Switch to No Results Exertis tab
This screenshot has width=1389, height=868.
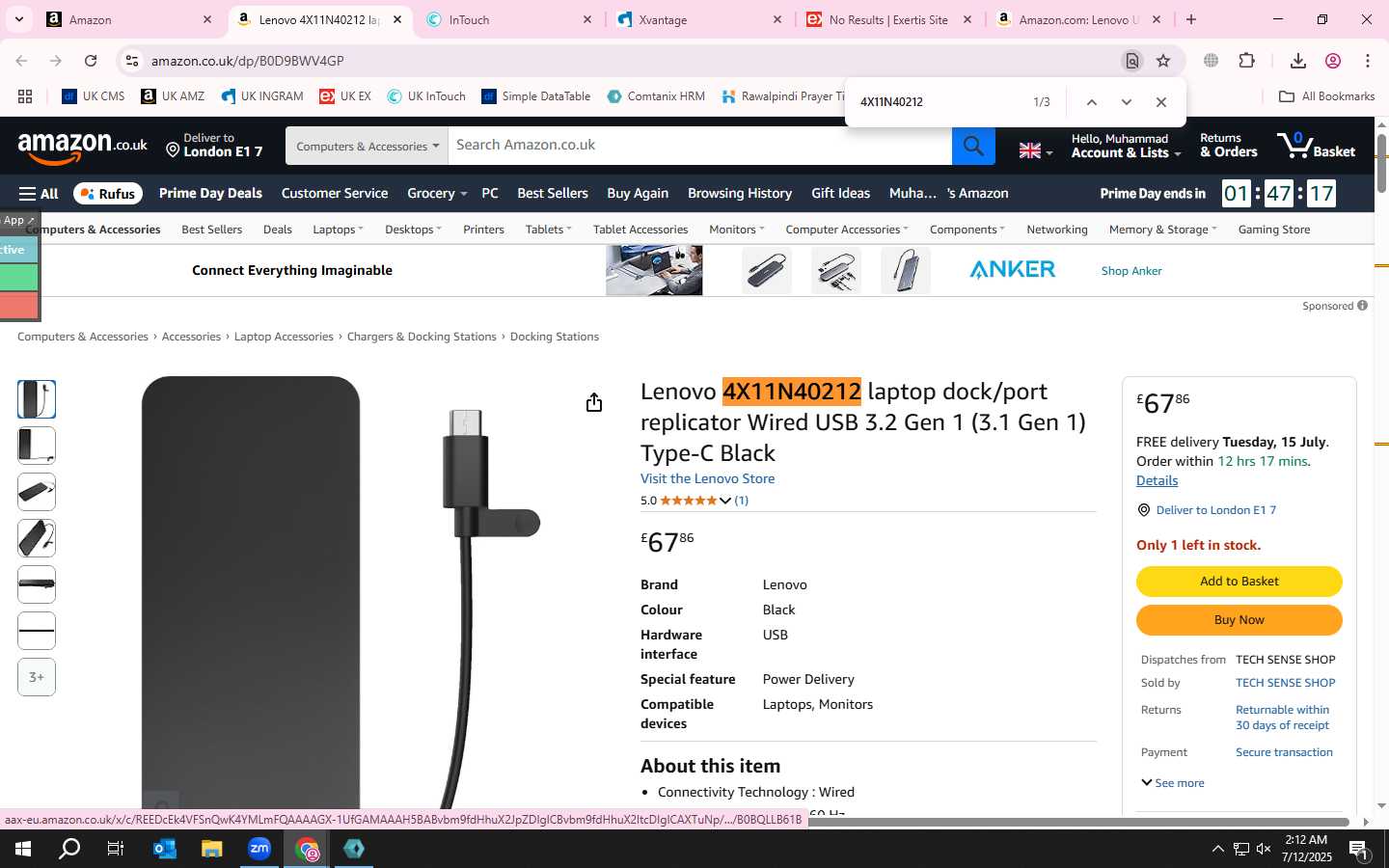891,19
